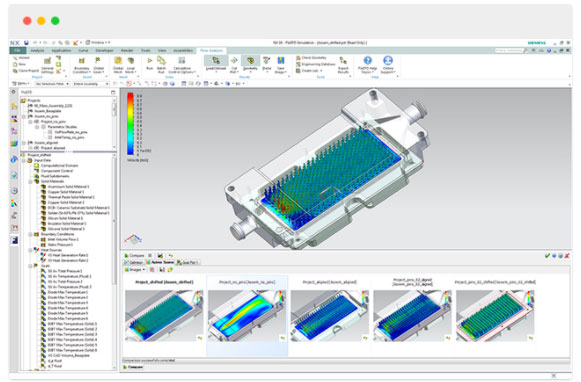
Task: Select the Probe results tool
Action: click(x=266, y=64)
